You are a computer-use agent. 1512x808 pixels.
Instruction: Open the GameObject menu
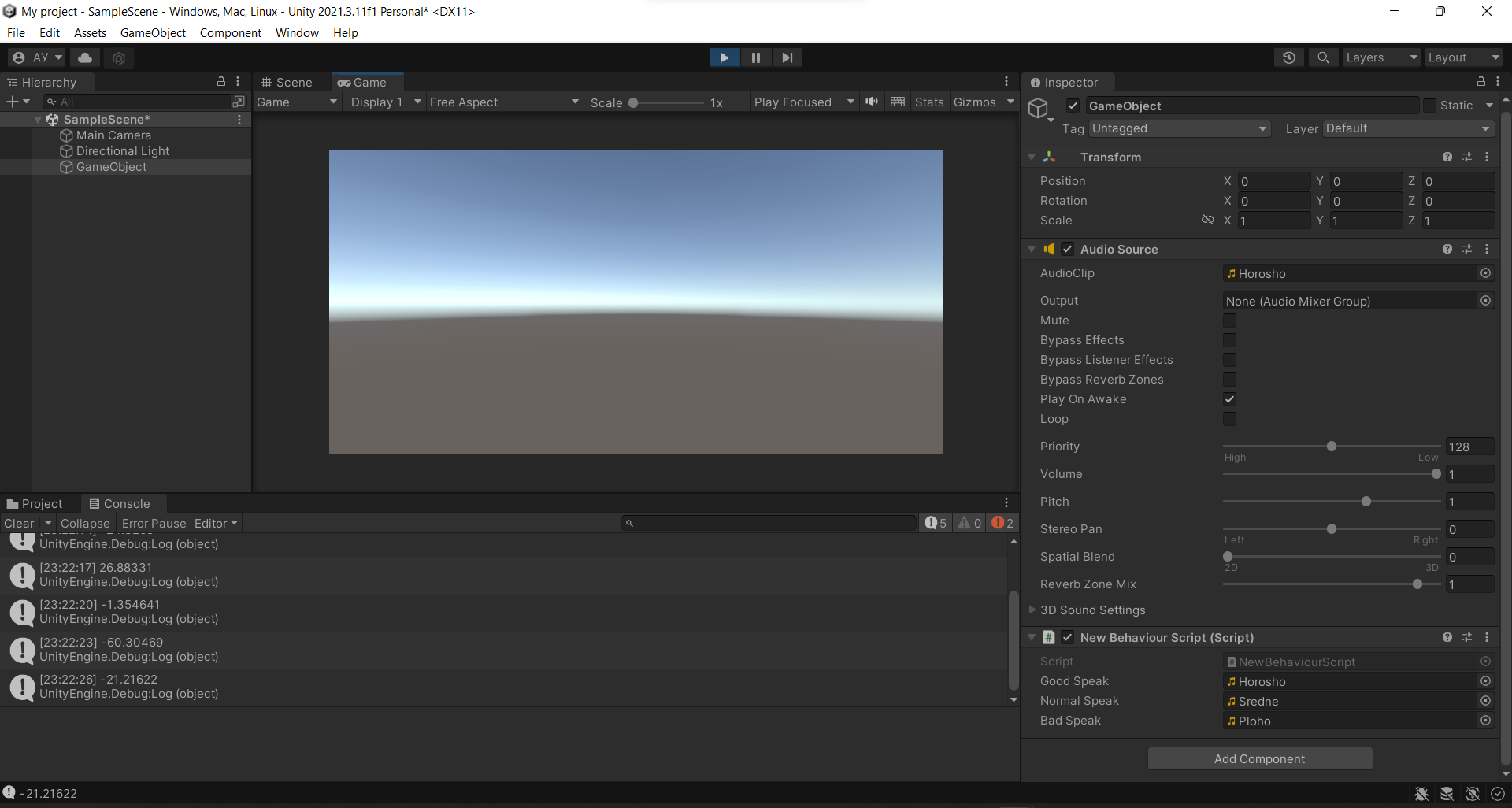click(153, 32)
